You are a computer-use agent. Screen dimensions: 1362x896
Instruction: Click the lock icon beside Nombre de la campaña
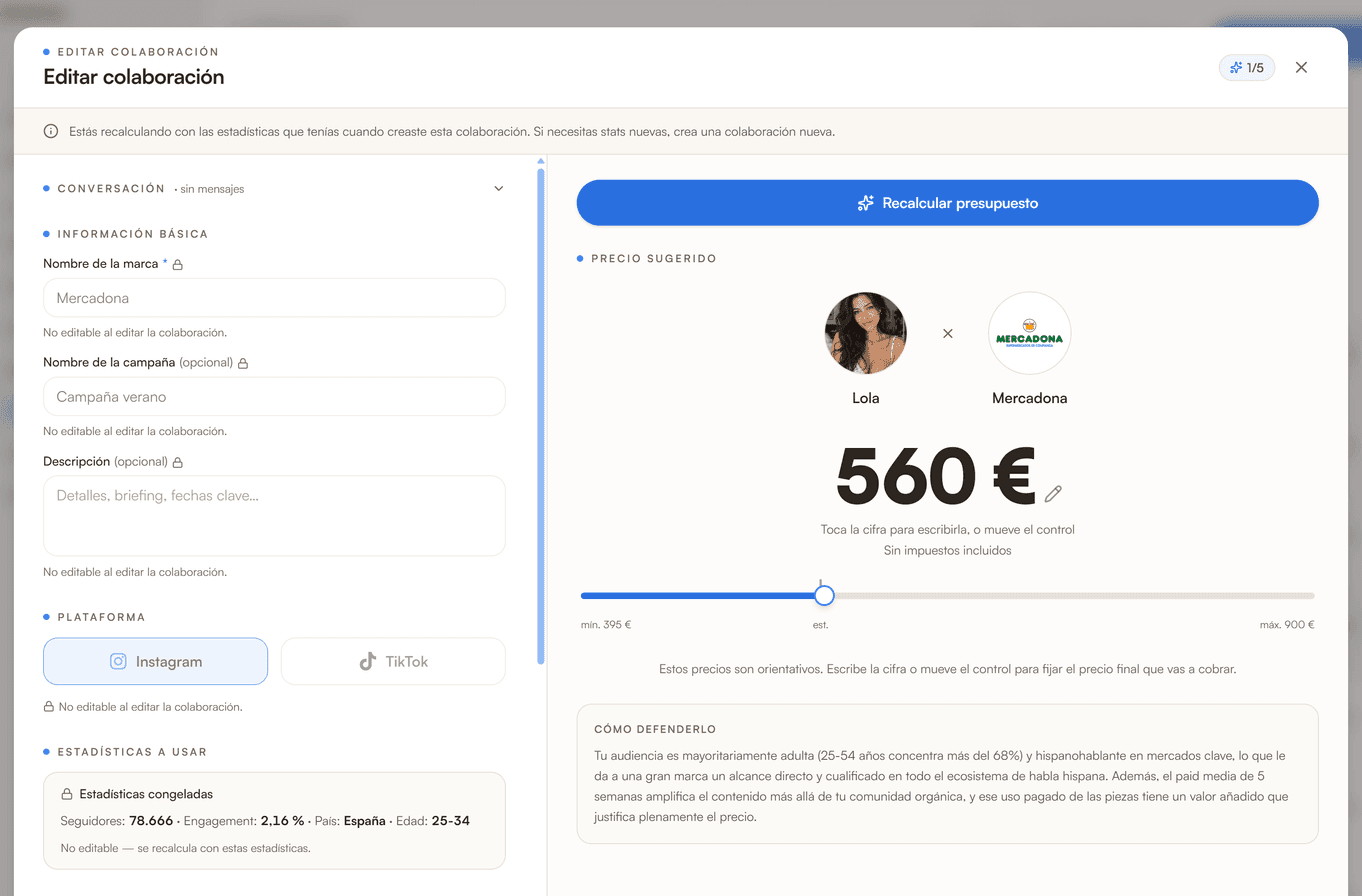(x=243, y=363)
